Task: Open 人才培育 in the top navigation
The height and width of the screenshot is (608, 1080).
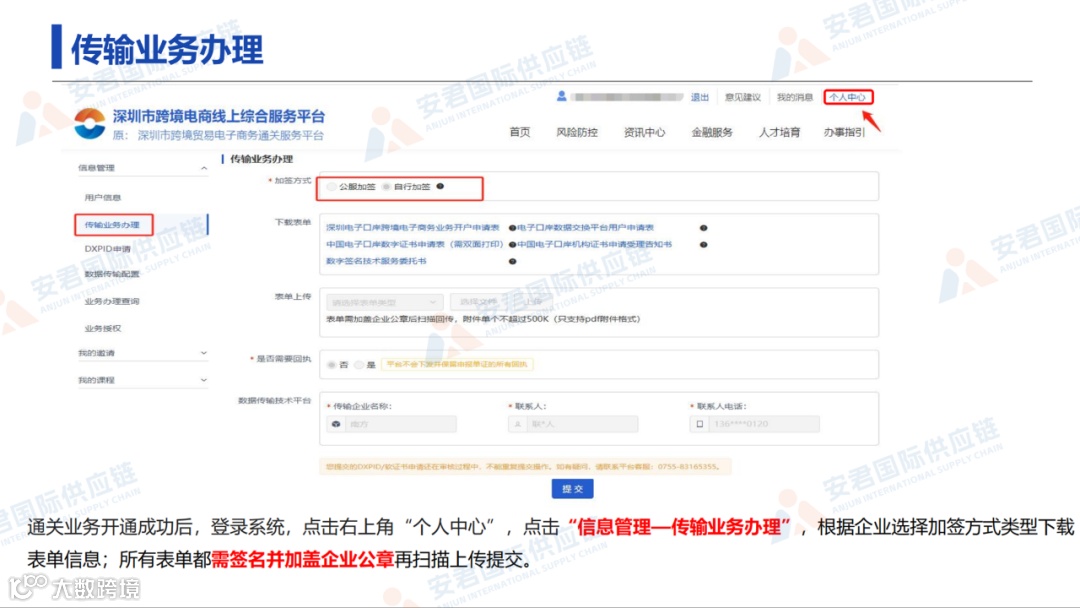Action: 779,132
